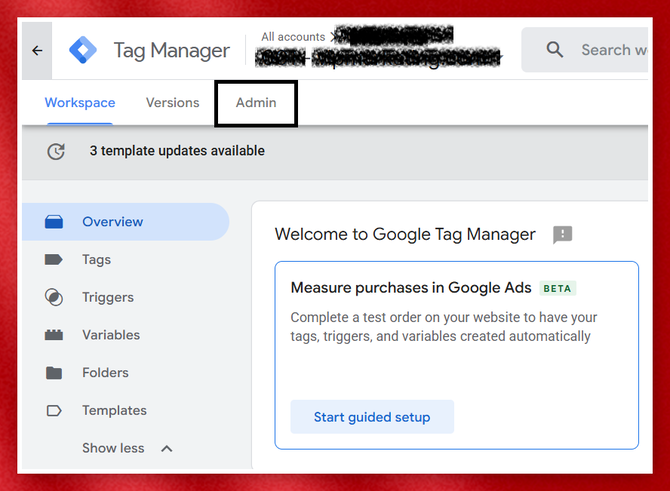670x491 pixels.
Task: Collapse sidebar using Show less chevron
Action: 167,449
